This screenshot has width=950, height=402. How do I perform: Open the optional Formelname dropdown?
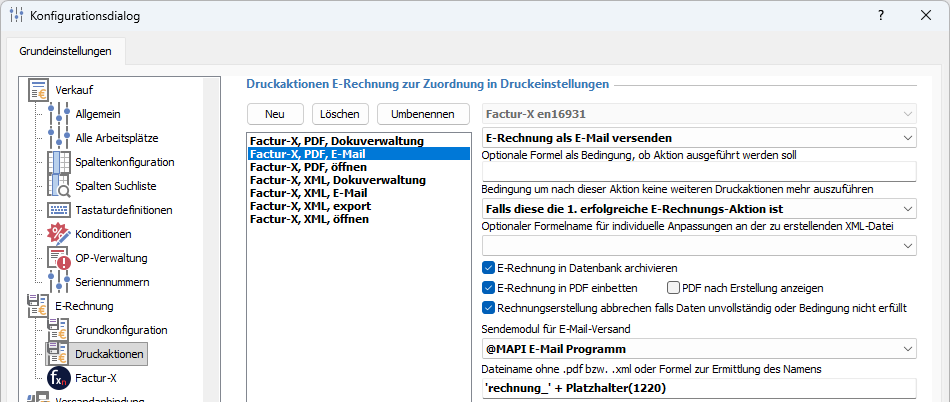(x=699, y=245)
